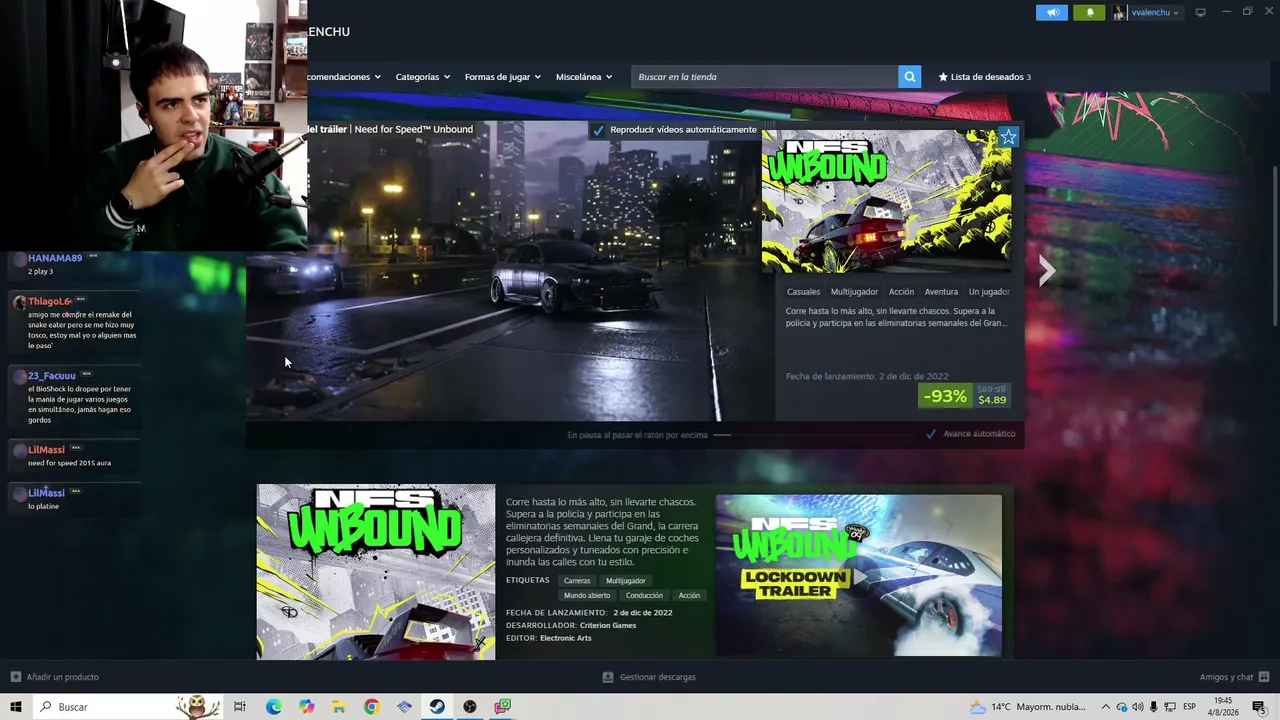The image size is (1280, 720).
Task: Open developer Criterion Games link
Action: pyautogui.click(x=608, y=626)
